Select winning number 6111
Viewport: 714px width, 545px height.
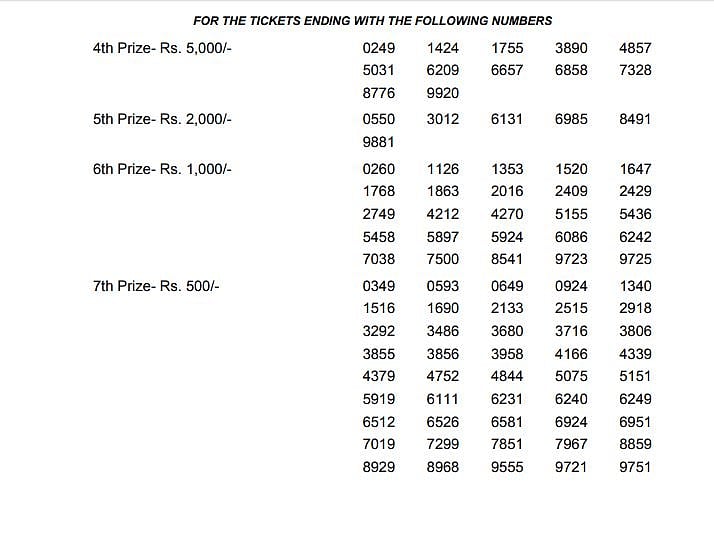[442, 399]
